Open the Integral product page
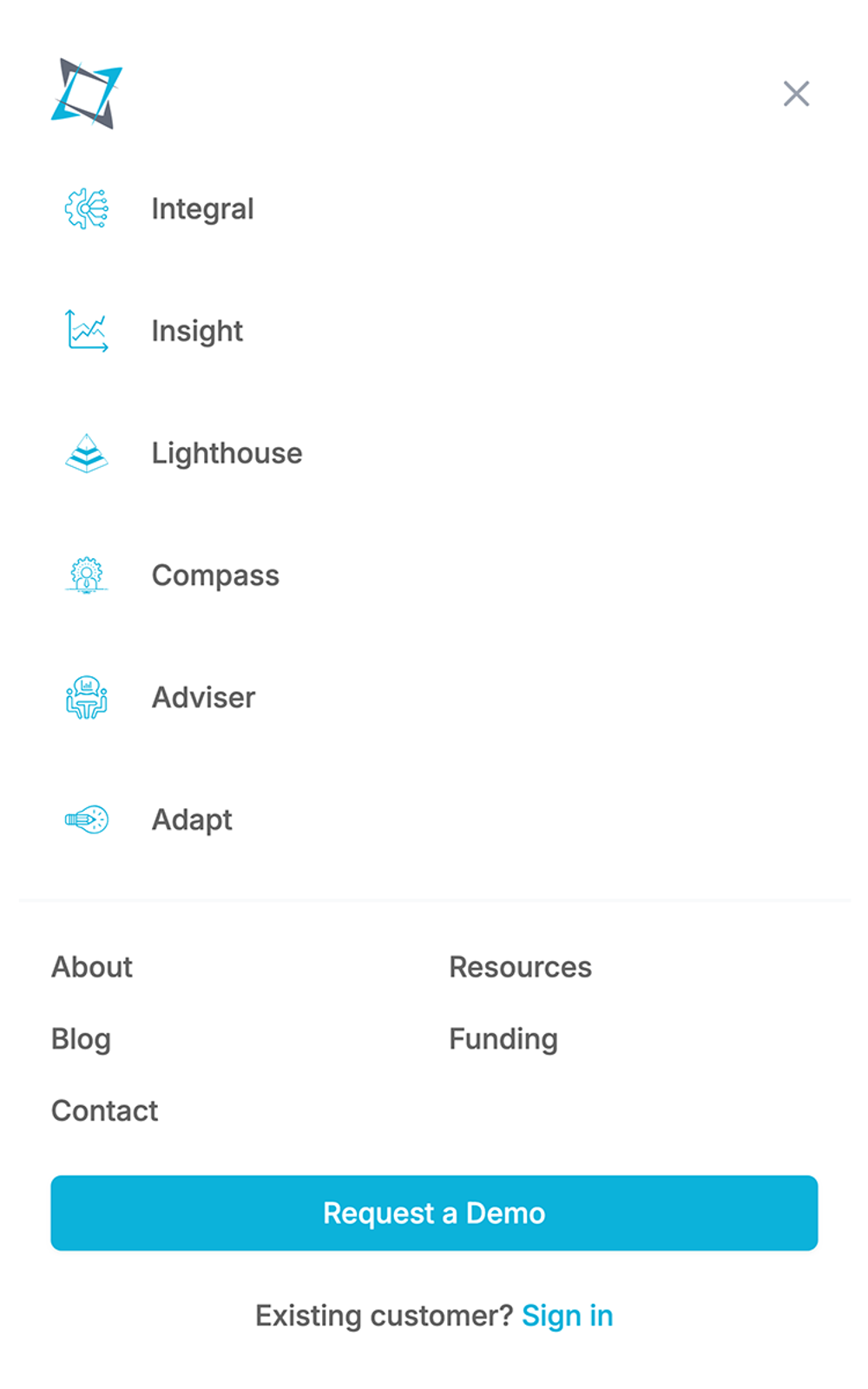The width and height of the screenshot is (868, 1389). pos(202,209)
